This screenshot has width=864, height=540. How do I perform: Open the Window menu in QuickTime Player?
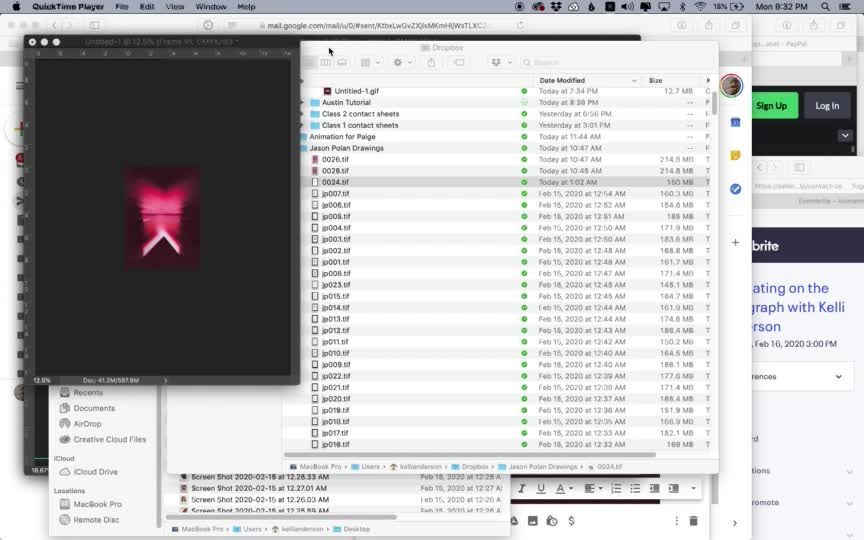[210, 7]
